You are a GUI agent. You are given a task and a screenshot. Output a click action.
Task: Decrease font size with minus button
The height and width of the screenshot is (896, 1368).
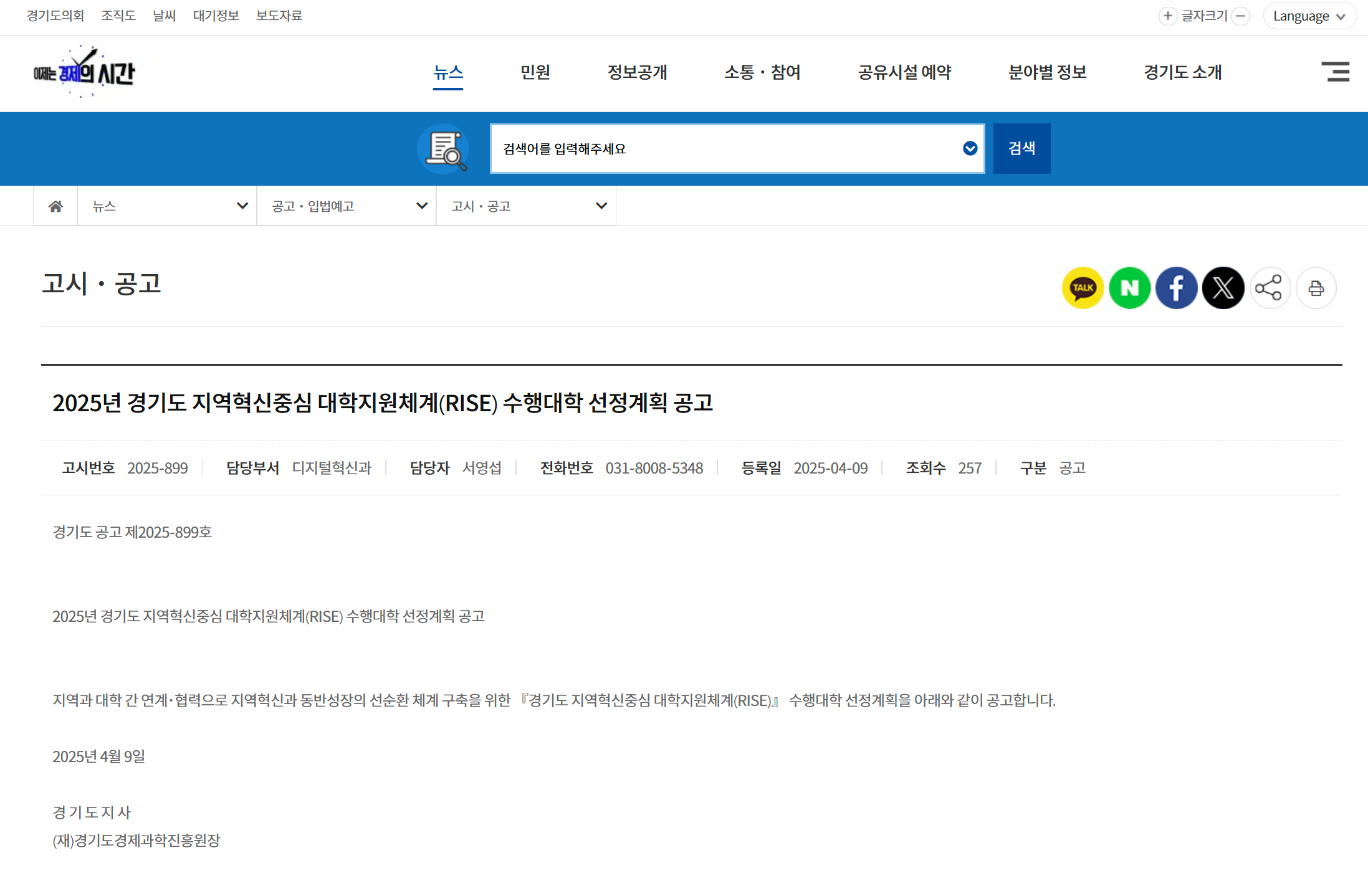[x=1241, y=16]
